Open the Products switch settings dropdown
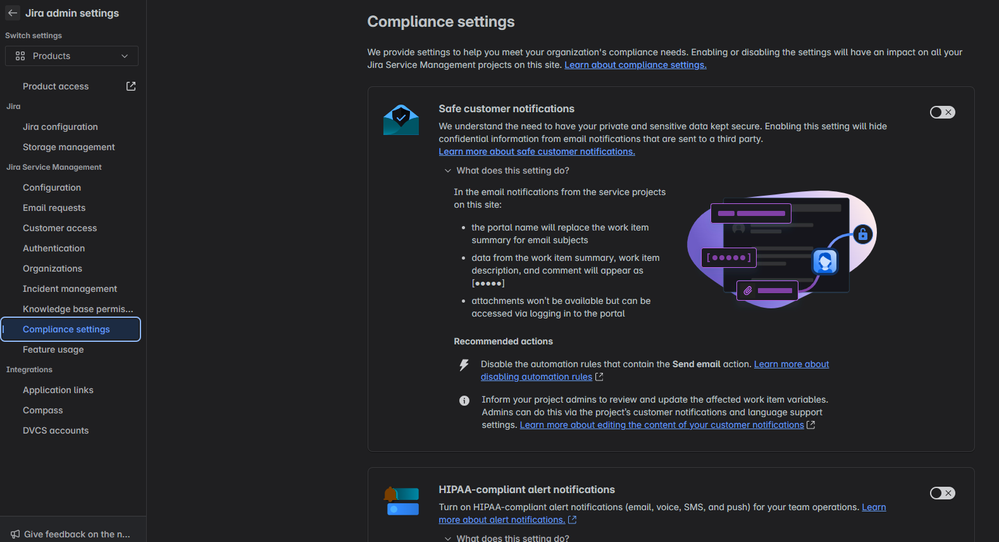The width and height of the screenshot is (999, 542). 71,56
